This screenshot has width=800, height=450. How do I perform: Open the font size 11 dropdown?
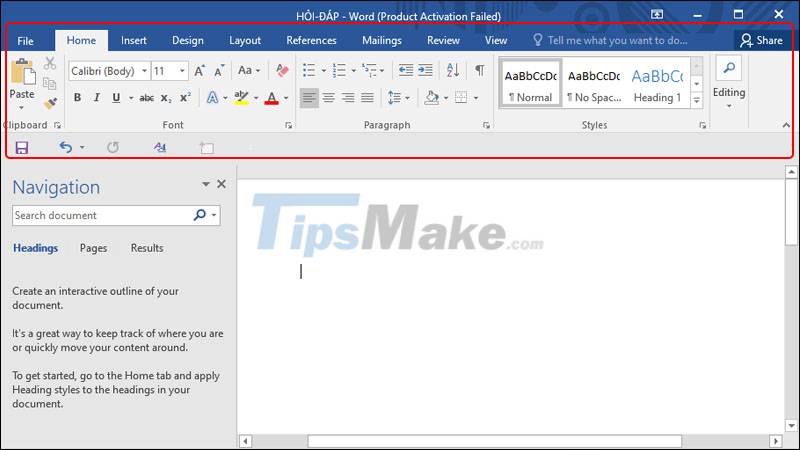[x=182, y=71]
